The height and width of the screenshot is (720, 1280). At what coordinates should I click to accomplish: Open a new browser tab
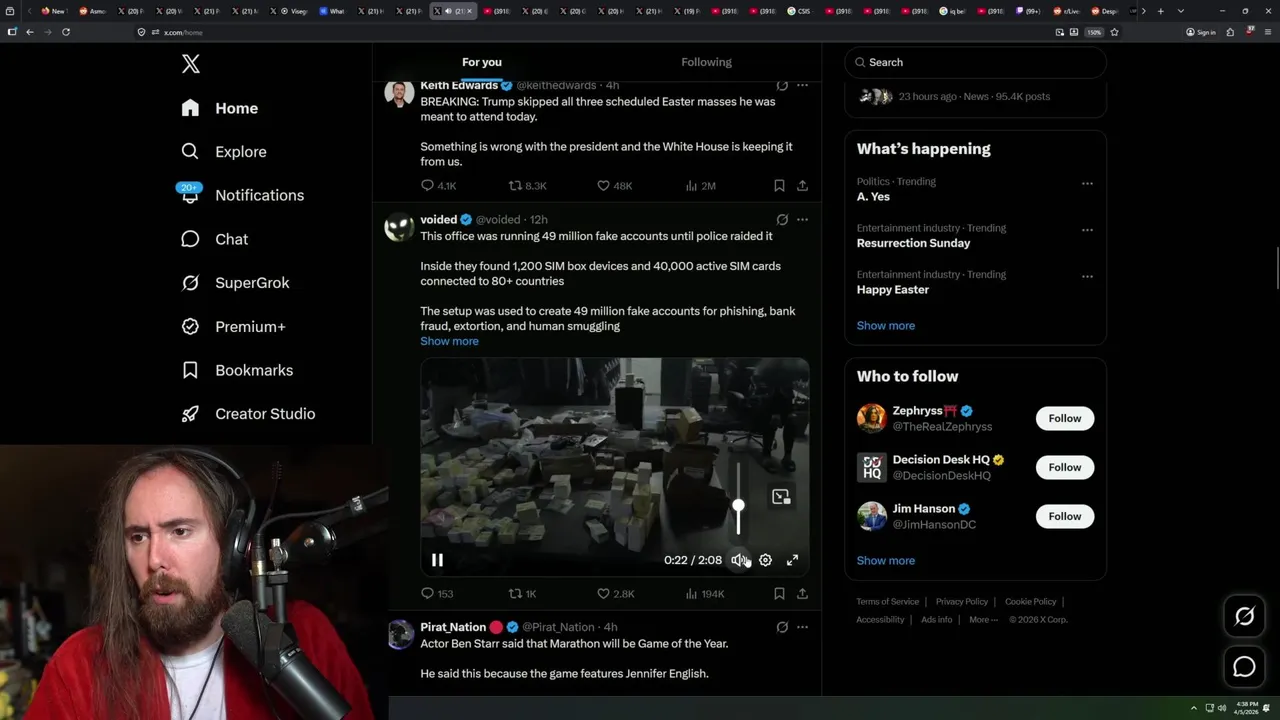click(1160, 11)
